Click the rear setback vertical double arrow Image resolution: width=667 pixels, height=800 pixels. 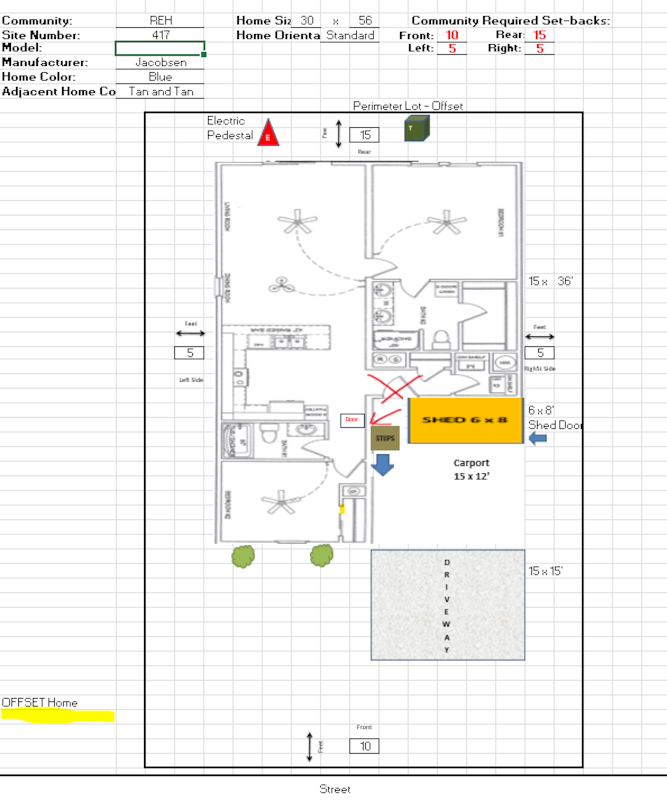pos(338,134)
